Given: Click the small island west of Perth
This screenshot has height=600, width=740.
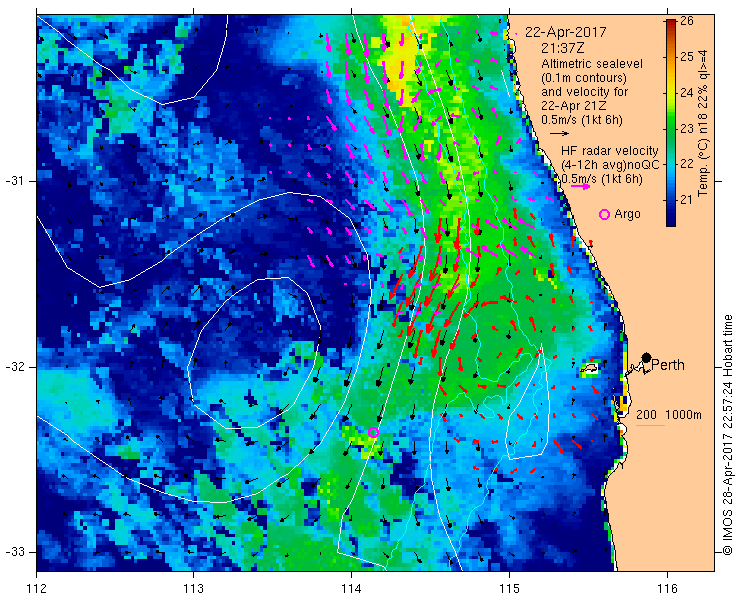Looking at the screenshot, I should click(589, 368).
